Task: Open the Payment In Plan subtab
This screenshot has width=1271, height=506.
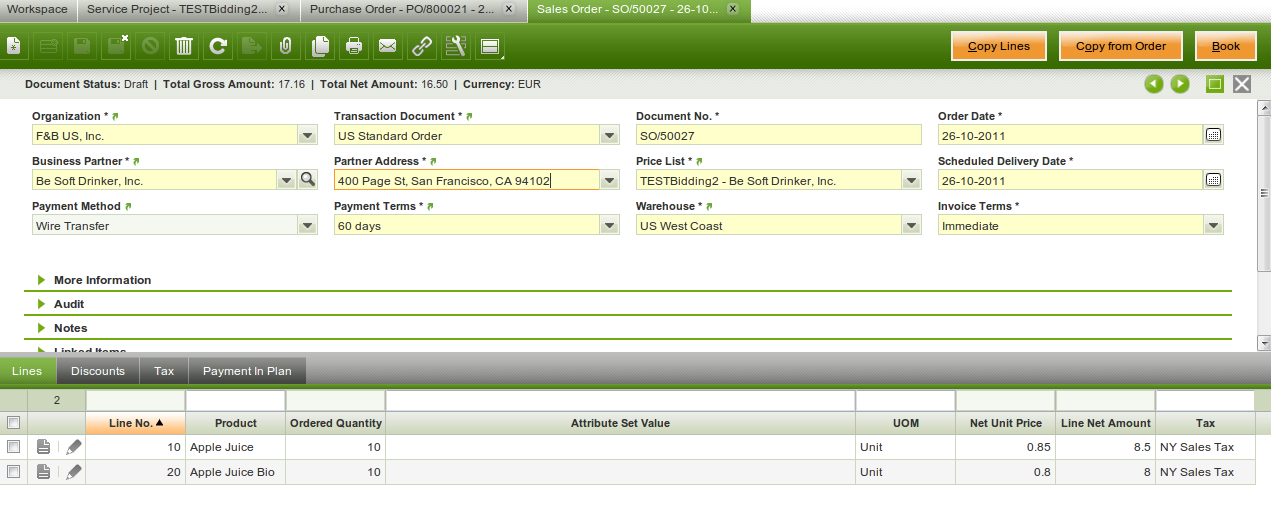Action: pyautogui.click(x=247, y=371)
